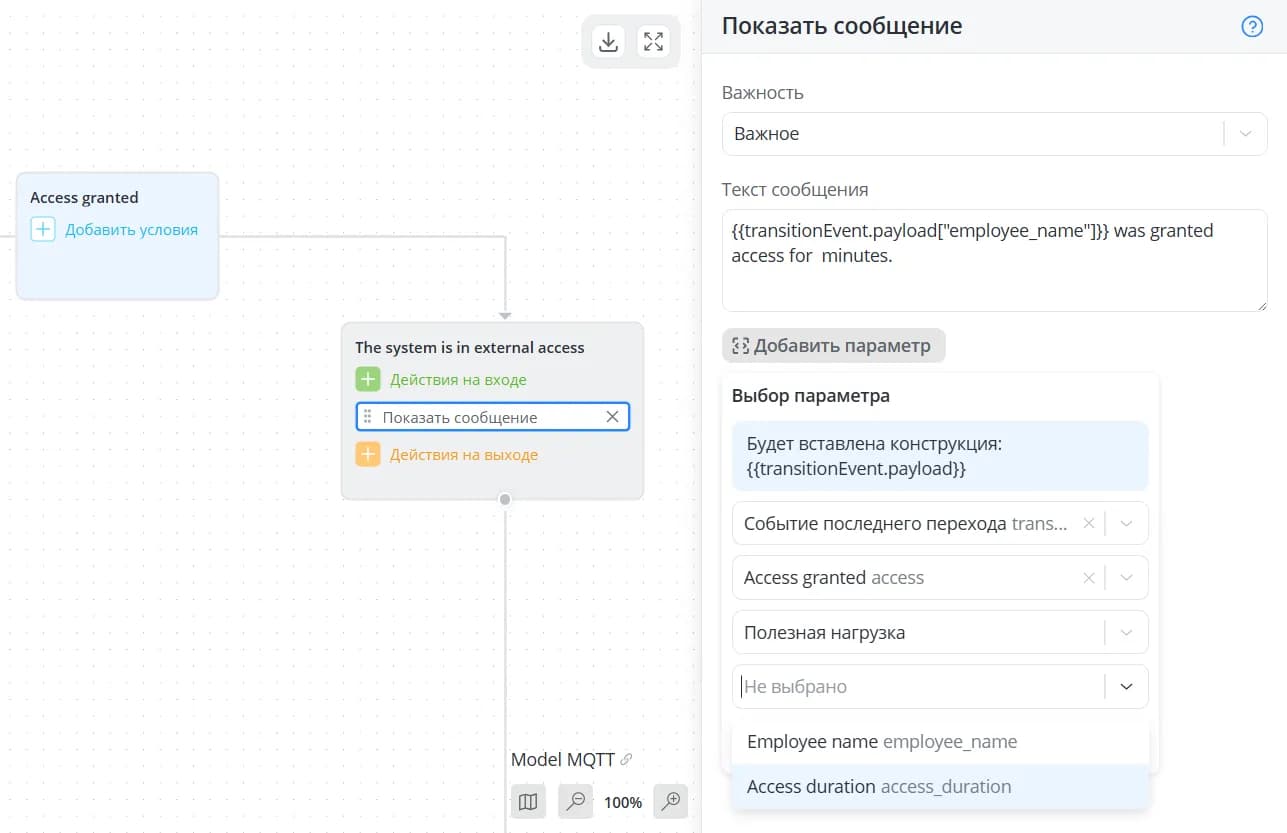Click the download diagram icon
Viewport: 1287px width, 833px height.
[607, 42]
